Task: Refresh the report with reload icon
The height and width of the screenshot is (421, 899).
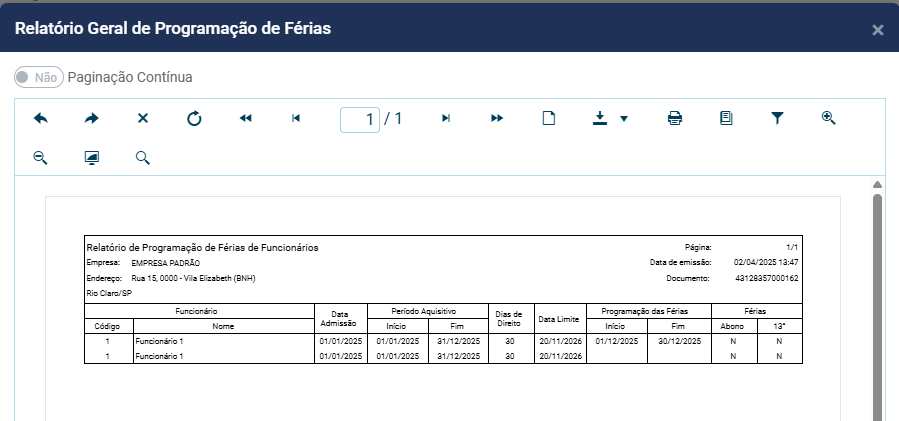Action: pos(194,118)
